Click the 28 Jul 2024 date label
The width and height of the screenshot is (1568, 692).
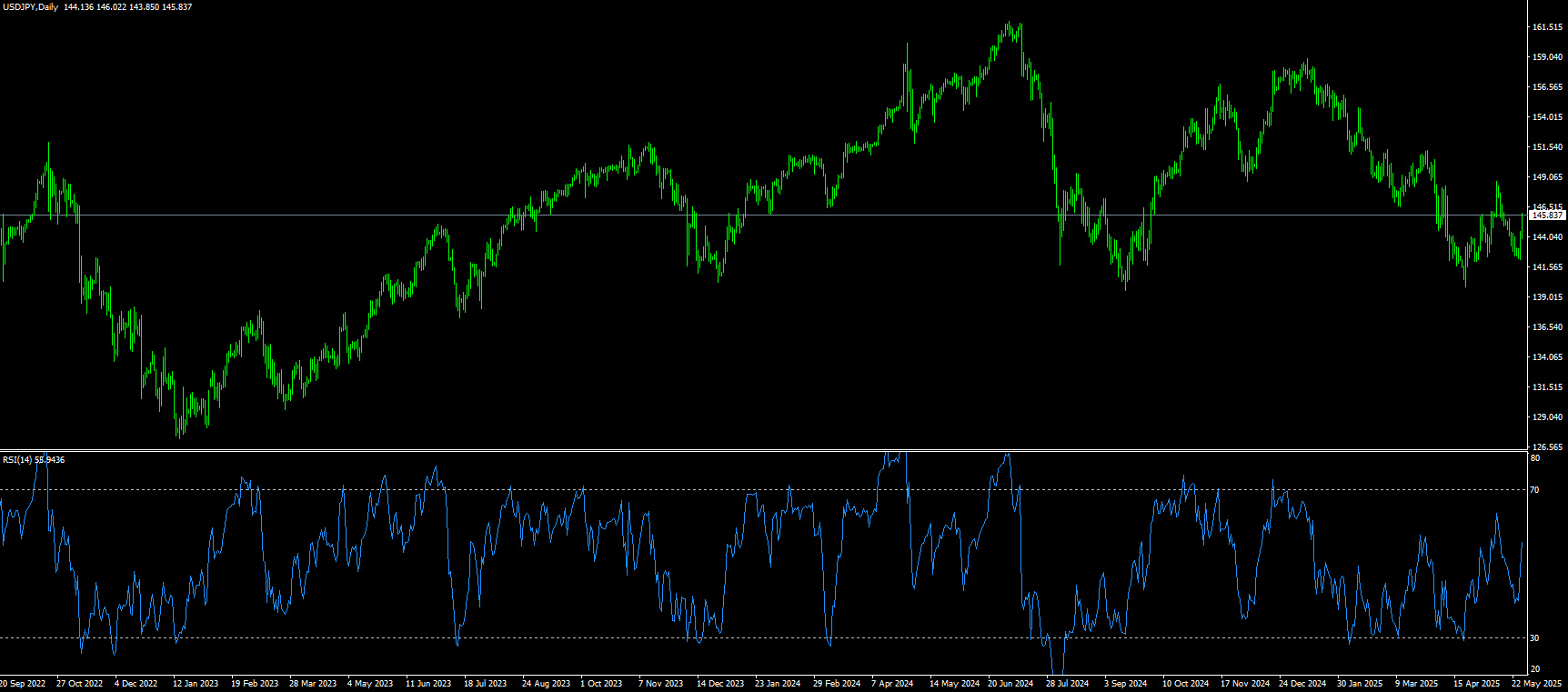(x=1067, y=684)
